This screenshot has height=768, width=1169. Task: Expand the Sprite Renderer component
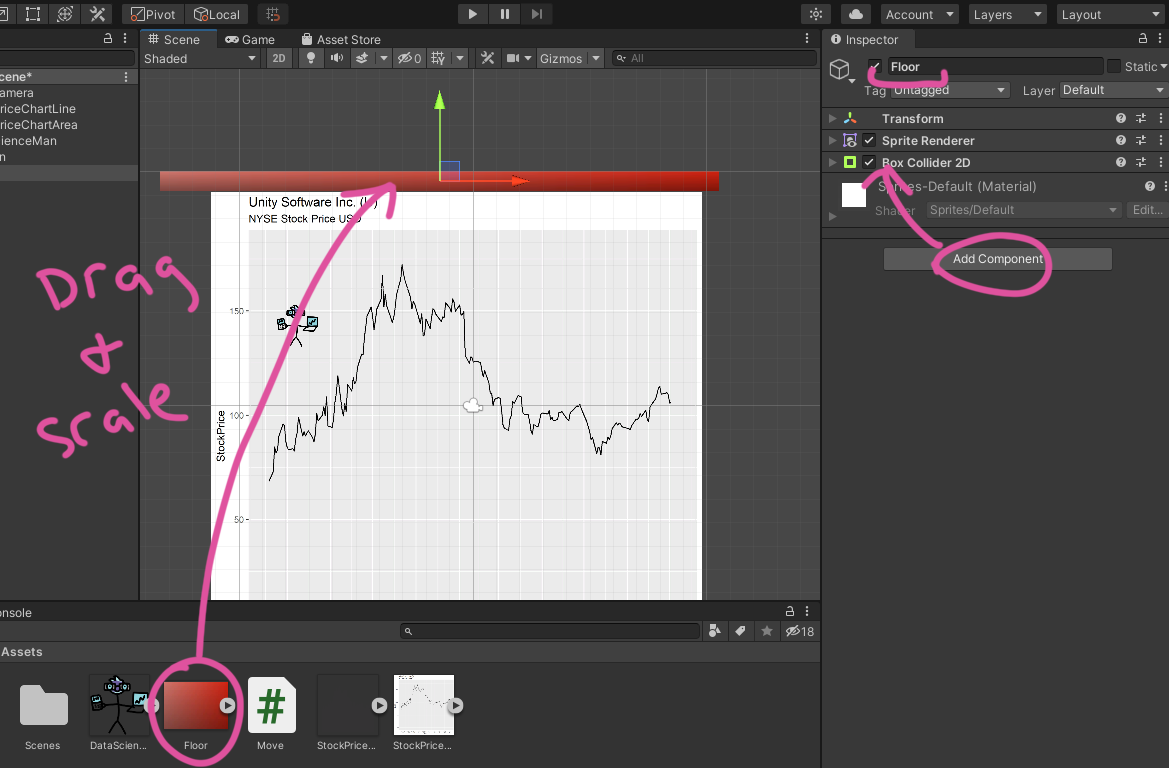tap(832, 140)
